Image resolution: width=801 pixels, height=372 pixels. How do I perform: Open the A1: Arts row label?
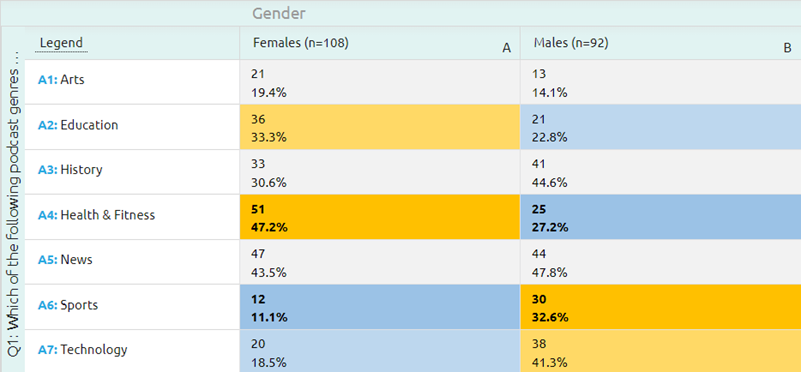point(61,80)
